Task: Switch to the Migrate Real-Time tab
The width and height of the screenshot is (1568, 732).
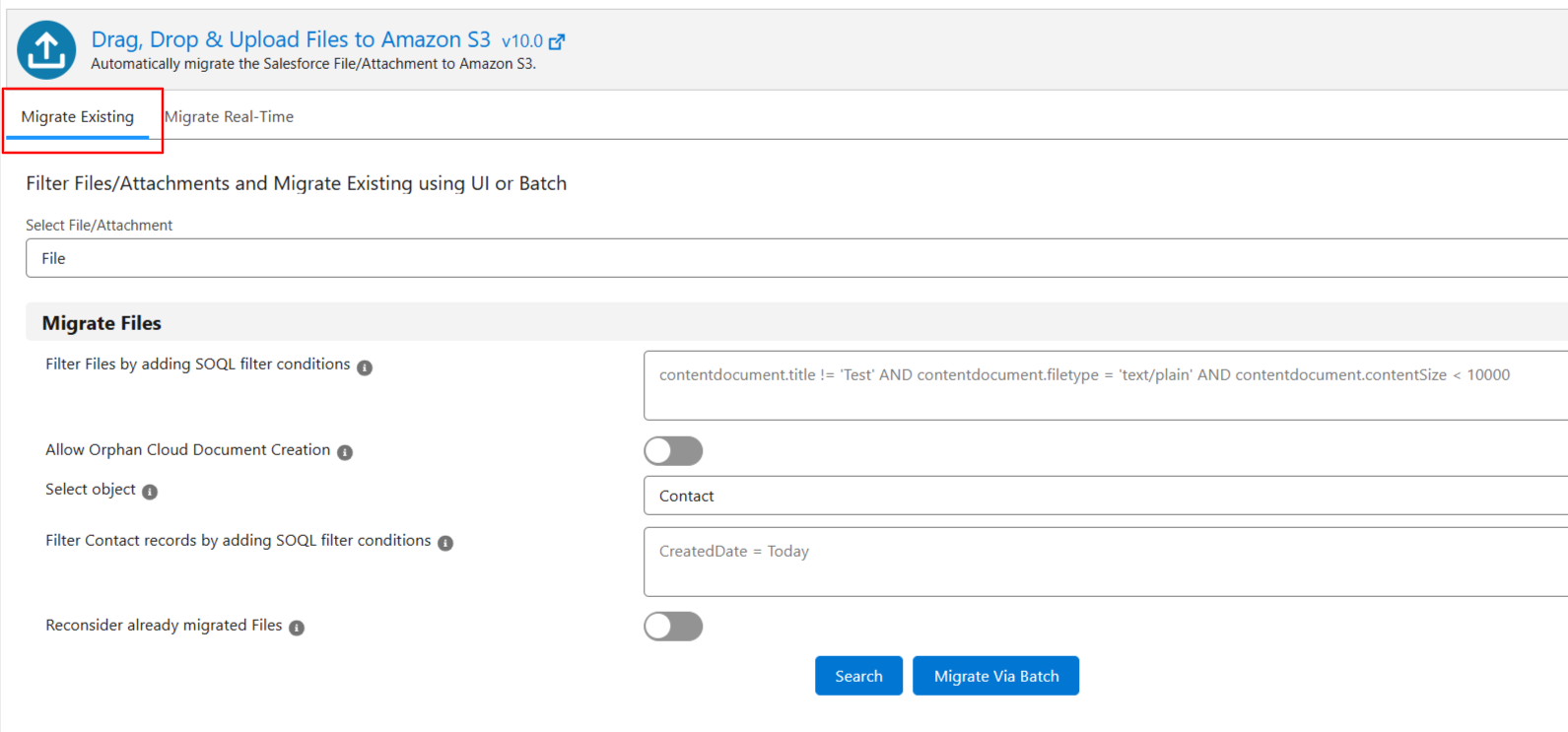Action: (x=229, y=116)
